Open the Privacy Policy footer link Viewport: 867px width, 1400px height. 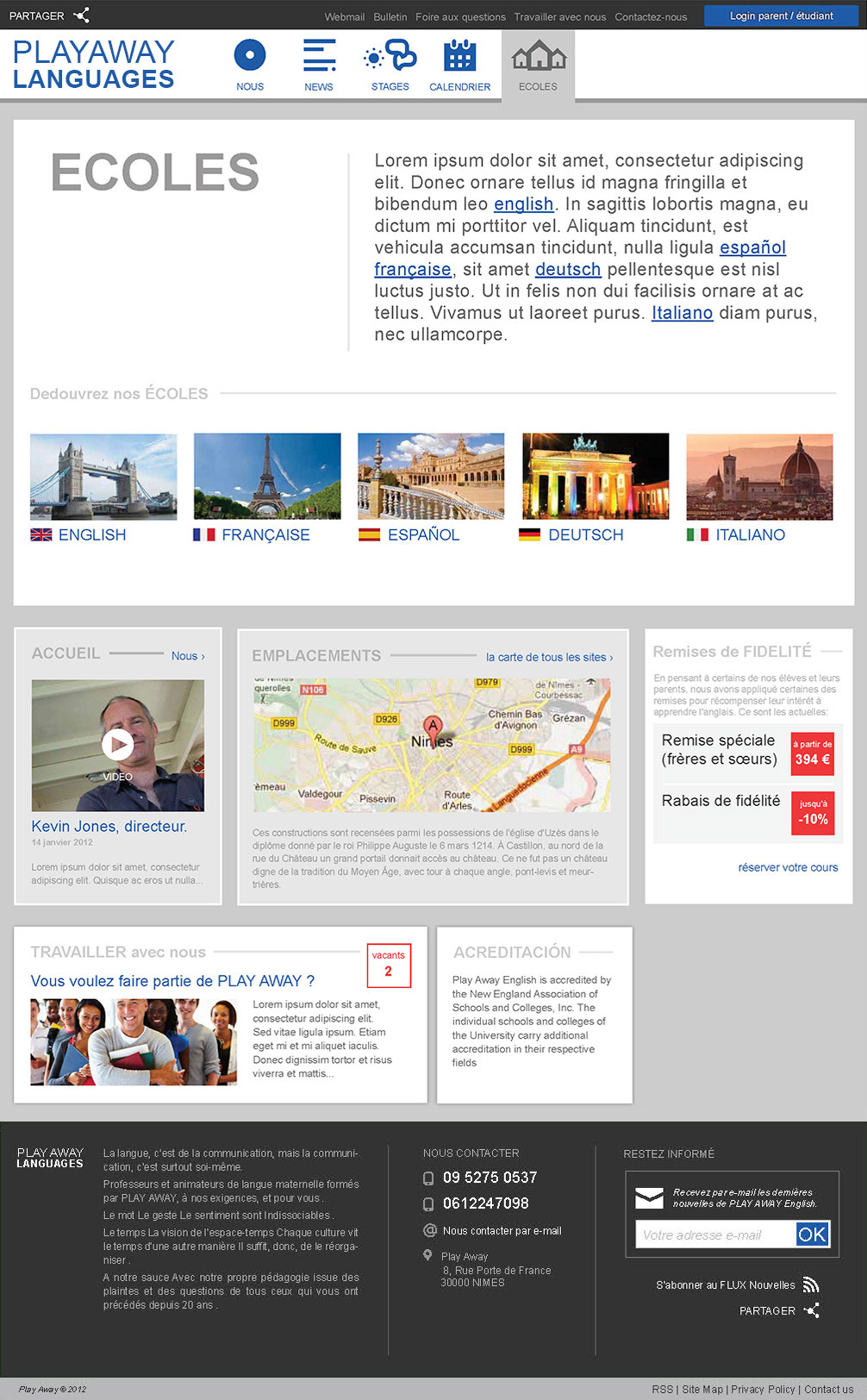763,1390
